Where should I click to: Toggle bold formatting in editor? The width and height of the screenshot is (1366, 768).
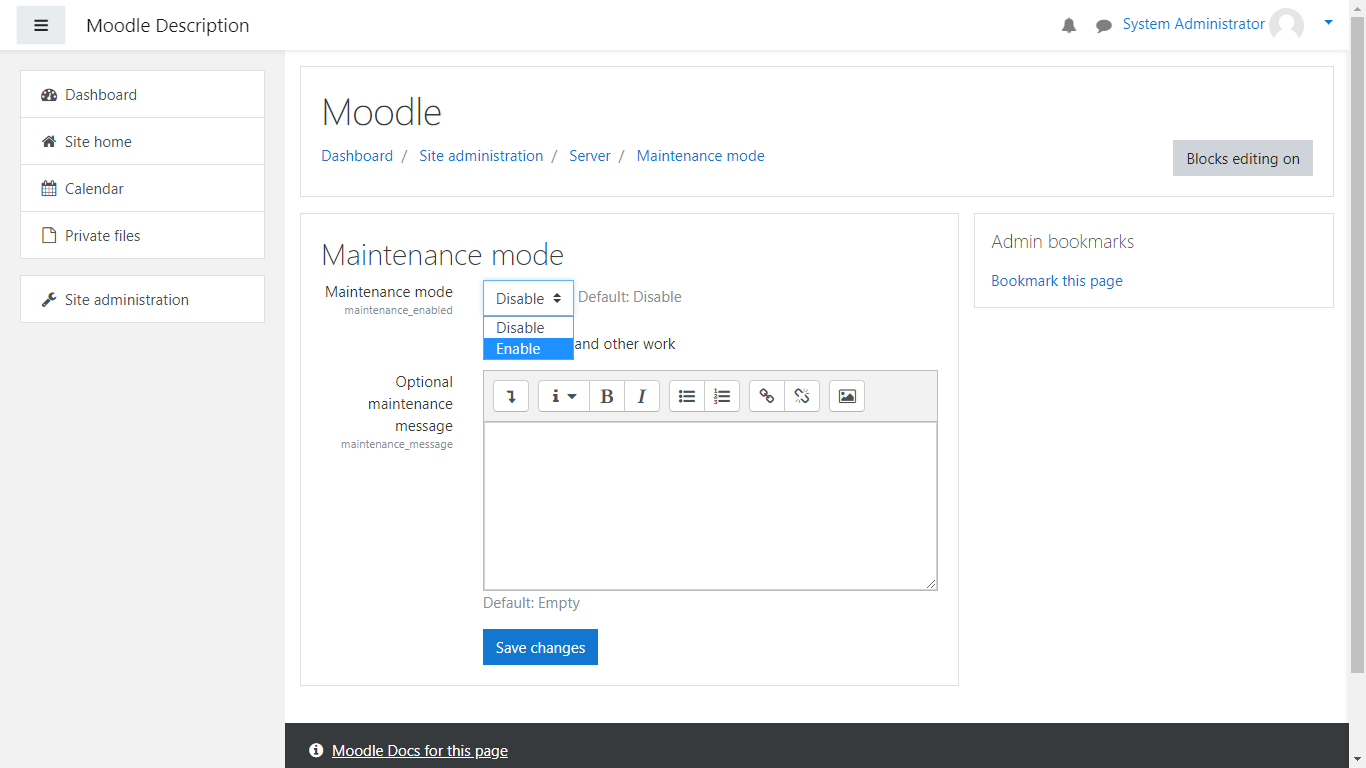(607, 396)
